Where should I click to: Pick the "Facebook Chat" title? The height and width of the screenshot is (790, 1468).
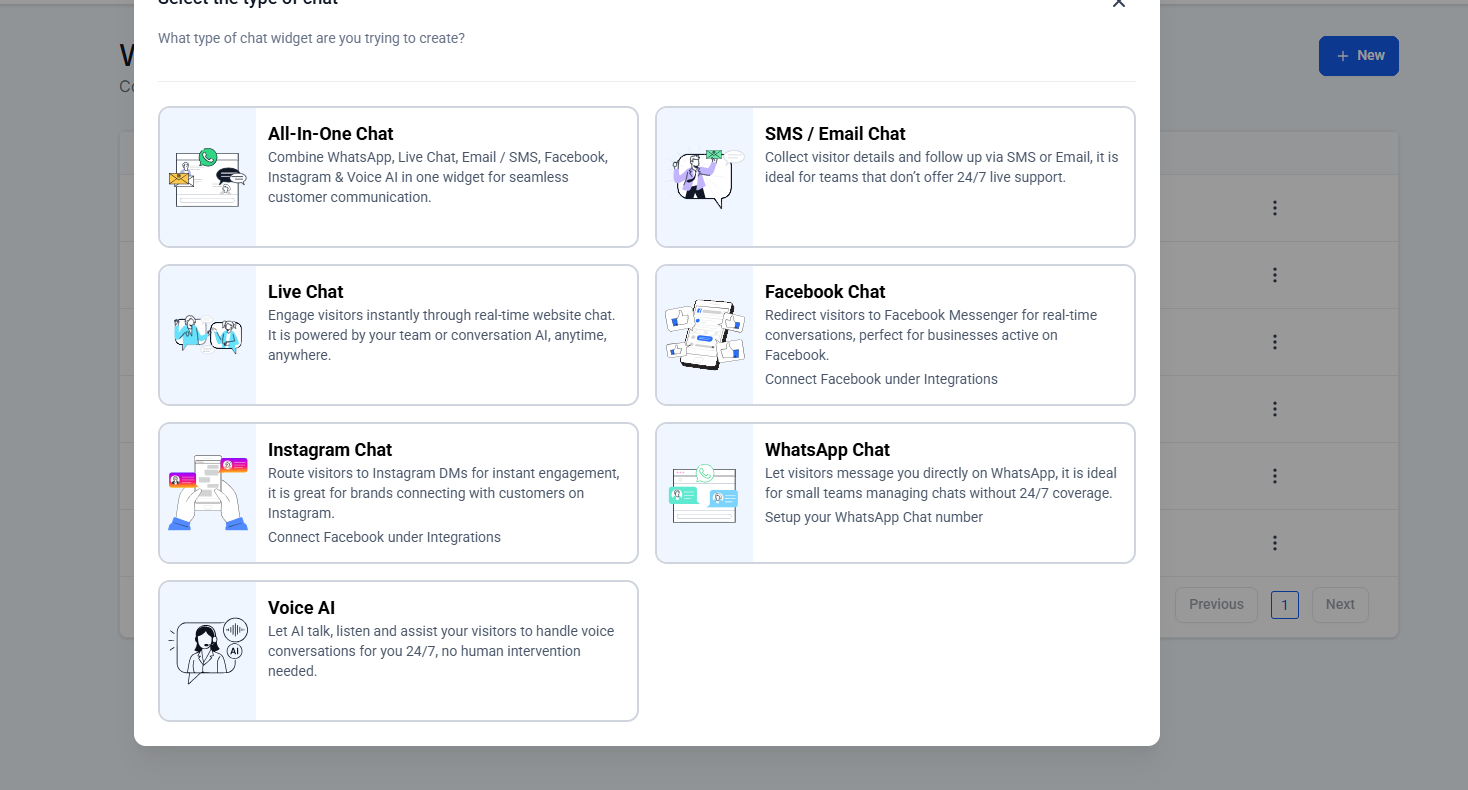click(x=825, y=292)
